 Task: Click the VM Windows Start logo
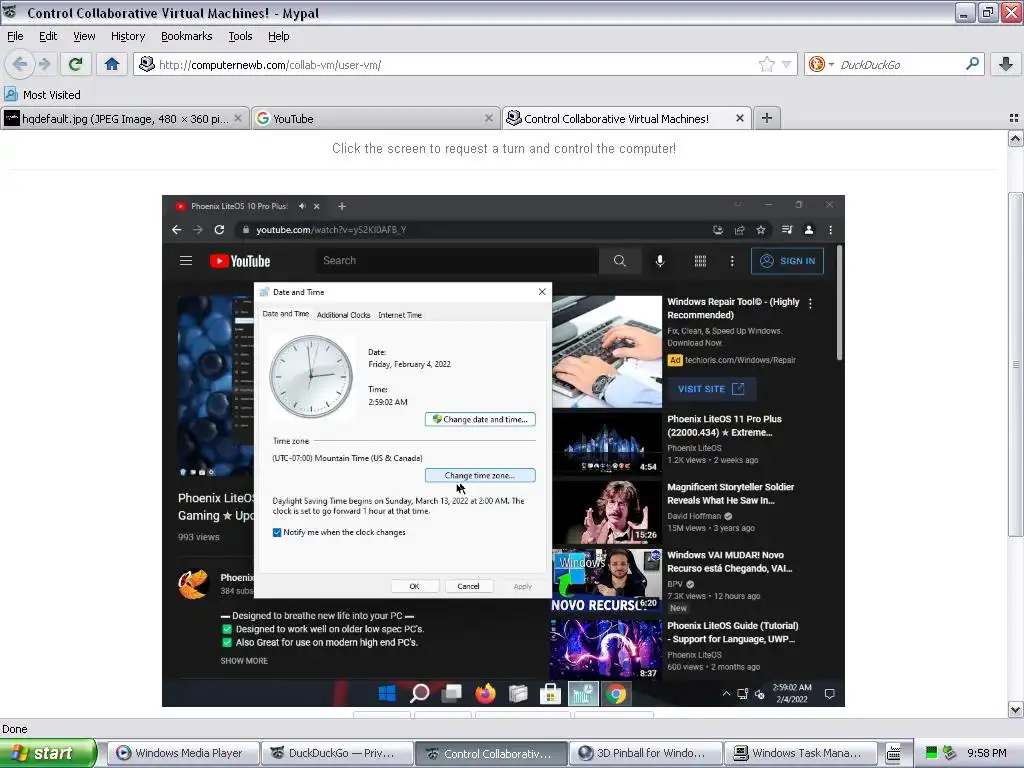point(387,693)
